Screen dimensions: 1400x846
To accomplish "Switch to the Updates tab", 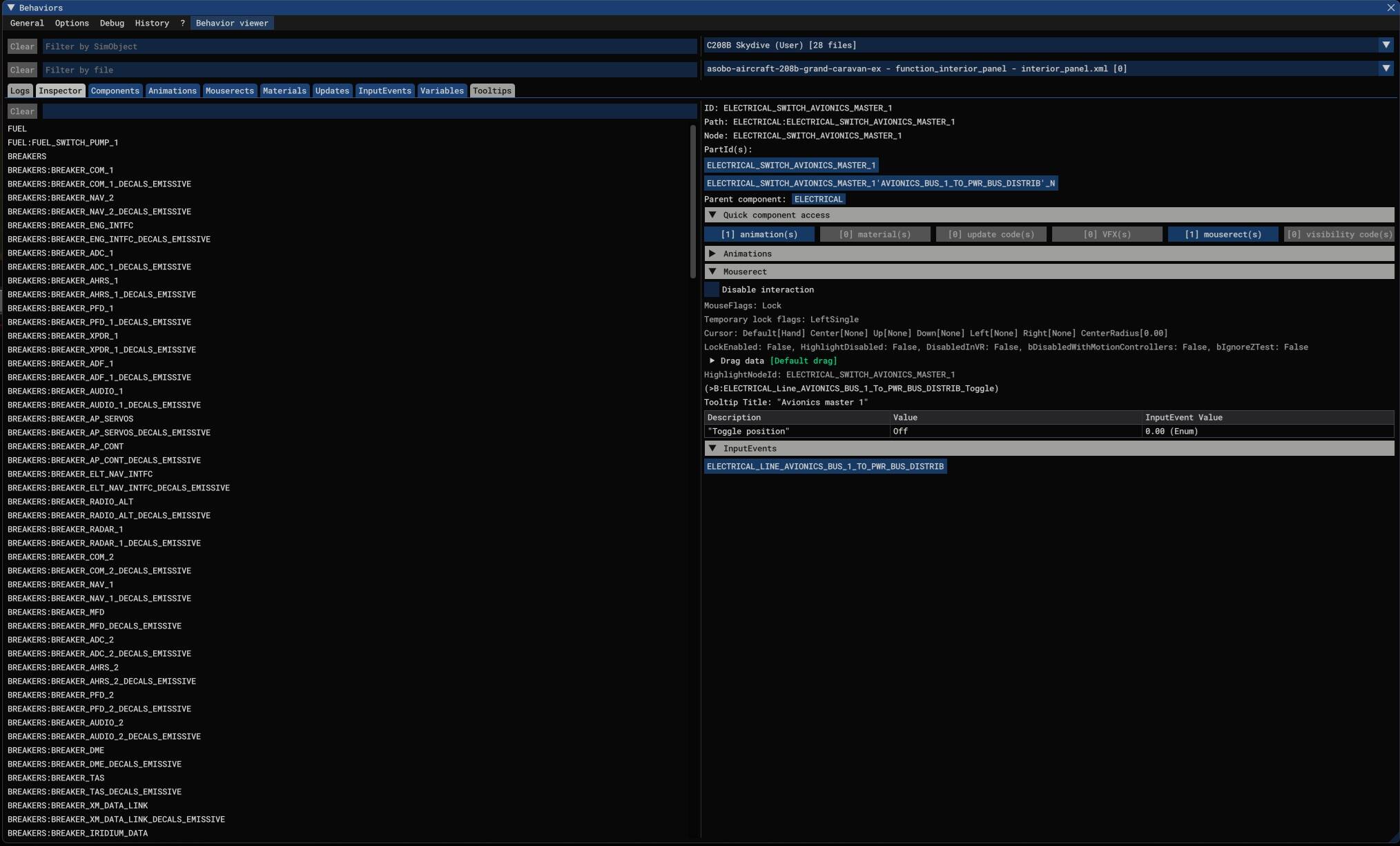I will pos(332,91).
